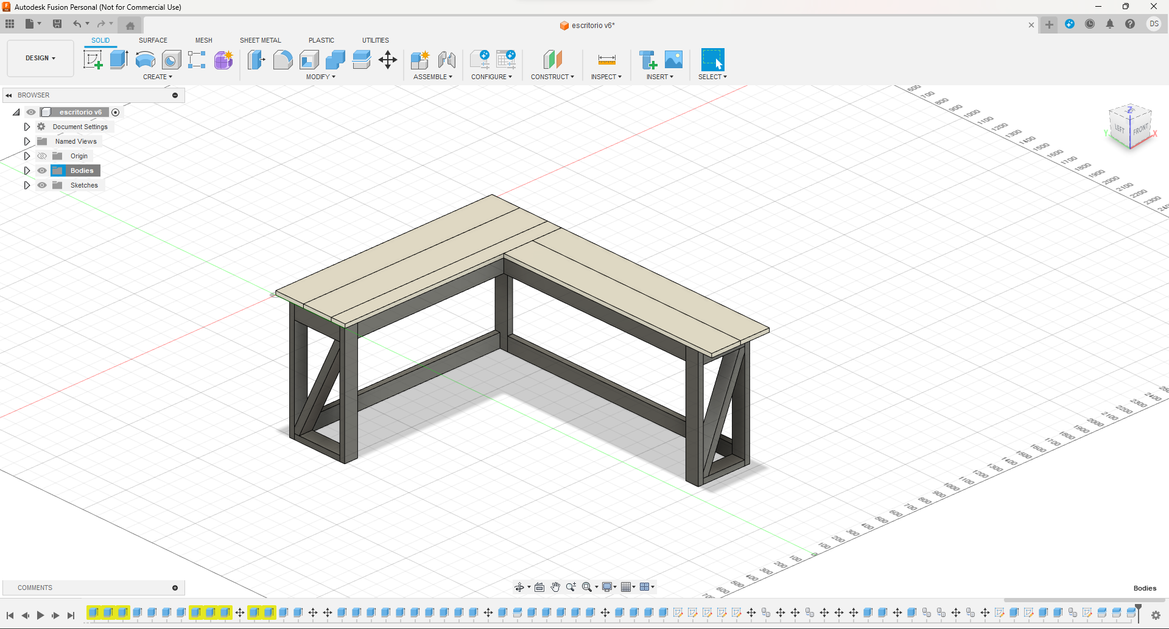Expand the Named Views node
1169x629 pixels.
(x=27, y=141)
